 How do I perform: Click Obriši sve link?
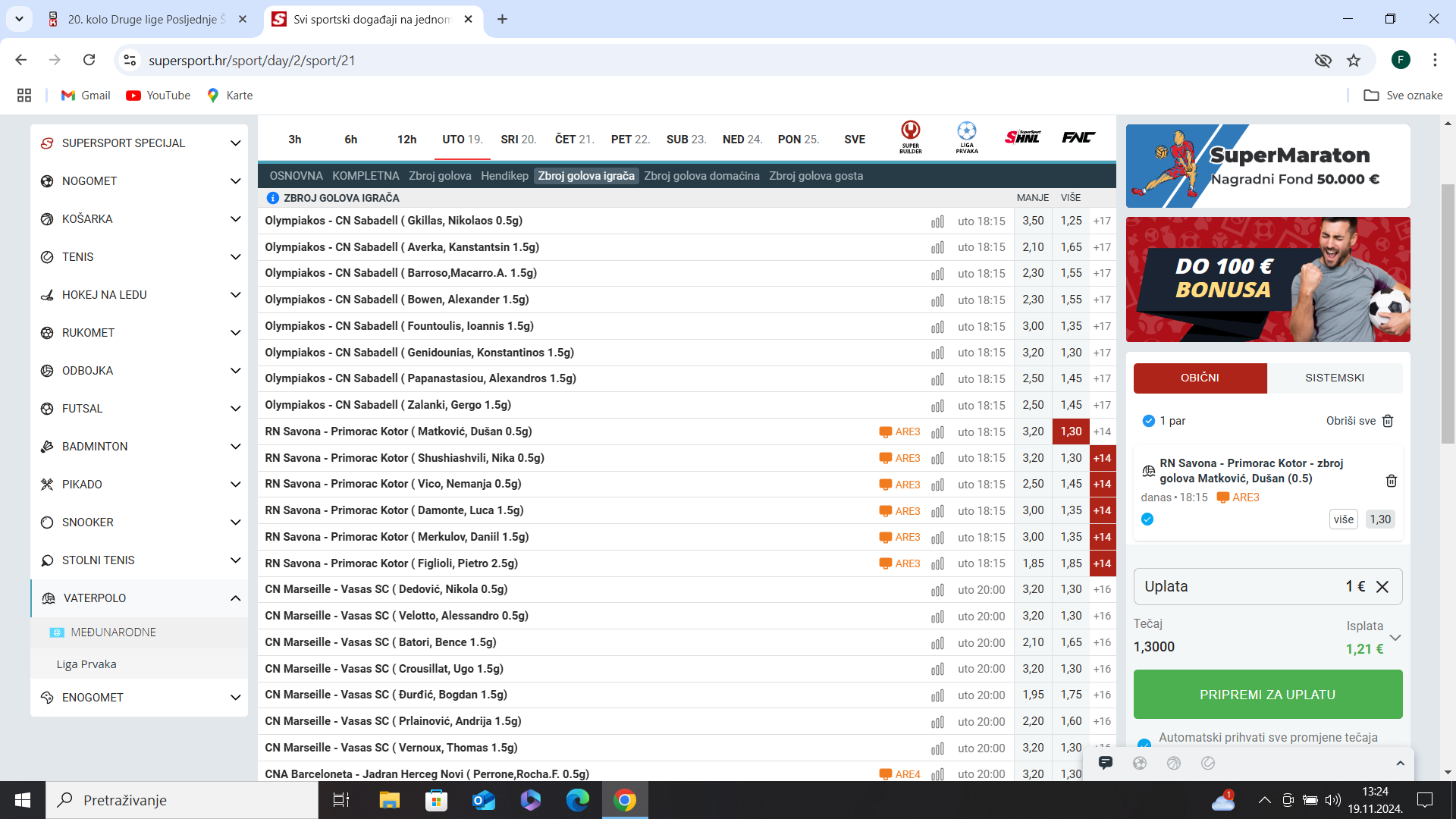[1351, 421]
